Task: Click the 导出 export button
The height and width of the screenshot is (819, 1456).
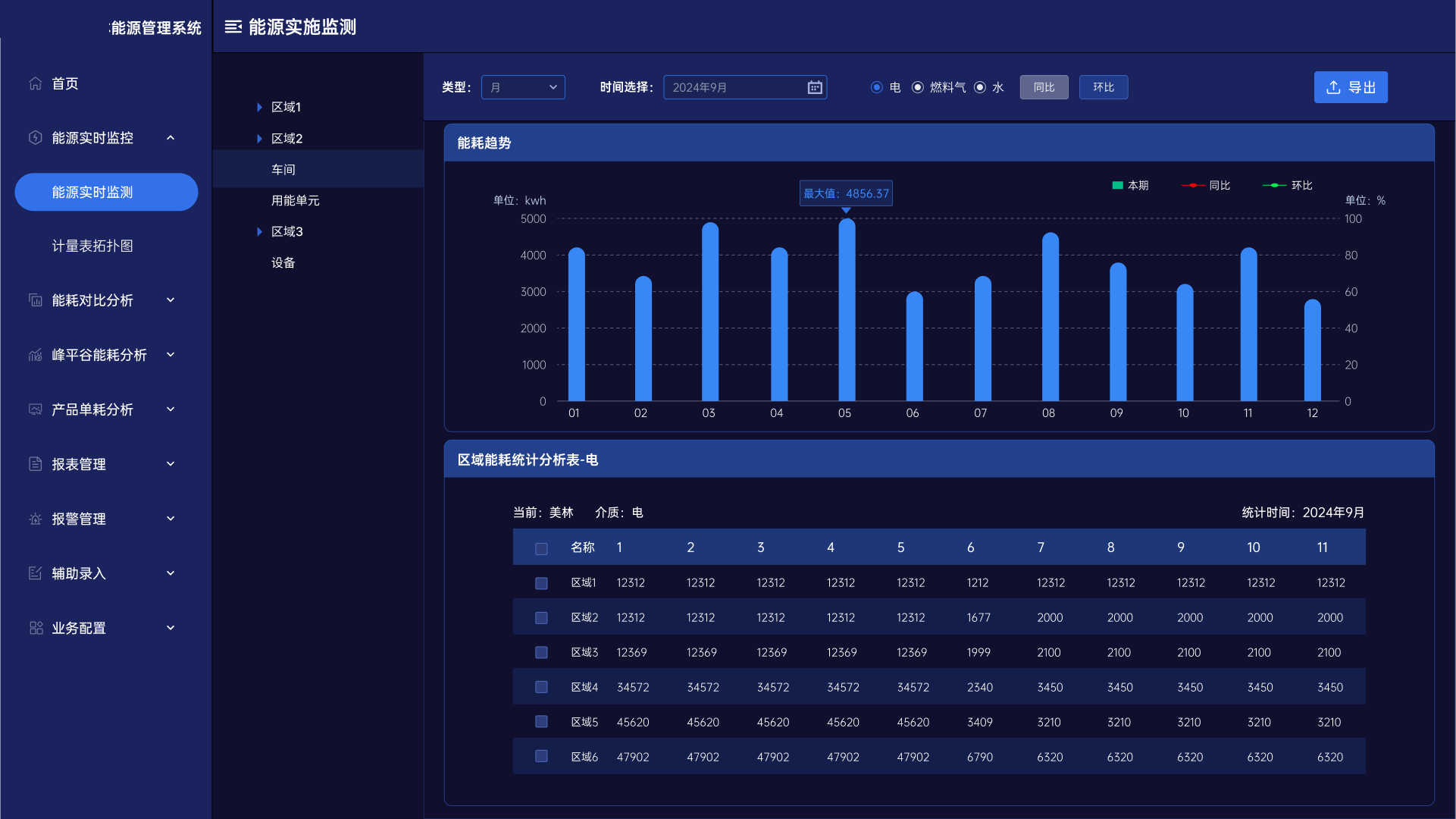Action: pyautogui.click(x=1351, y=87)
